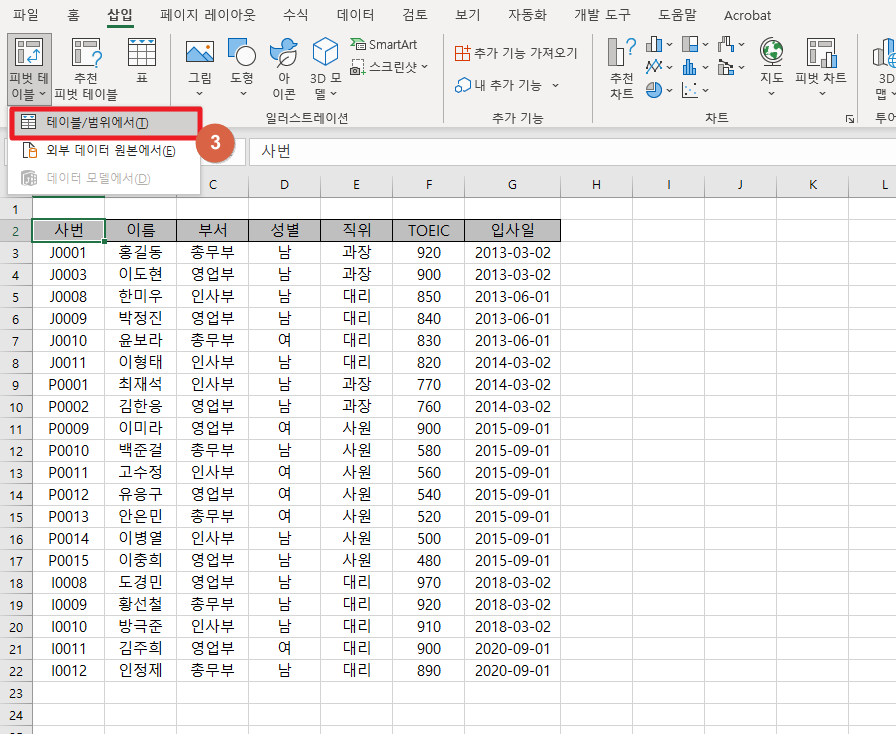This screenshot has height=734, width=896.
Task: Select the cell containing P0009
Action: tap(69, 429)
